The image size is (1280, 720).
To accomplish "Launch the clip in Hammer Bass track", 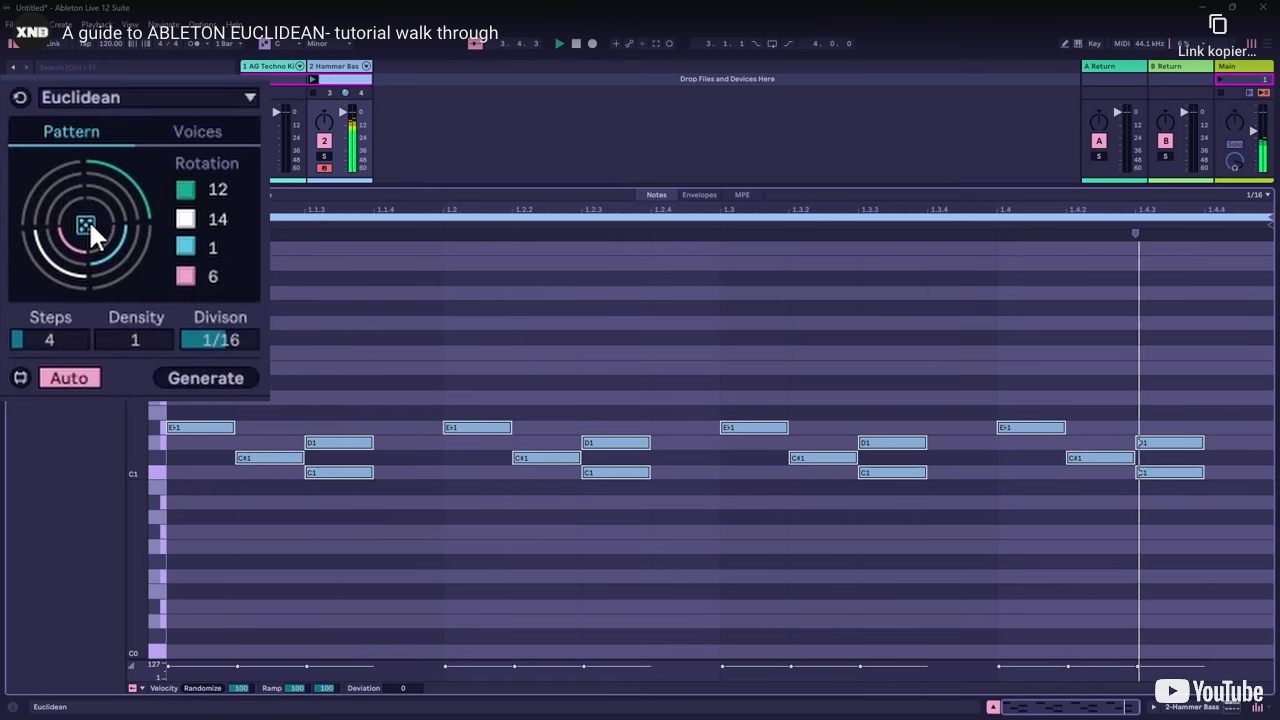I will (313, 79).
